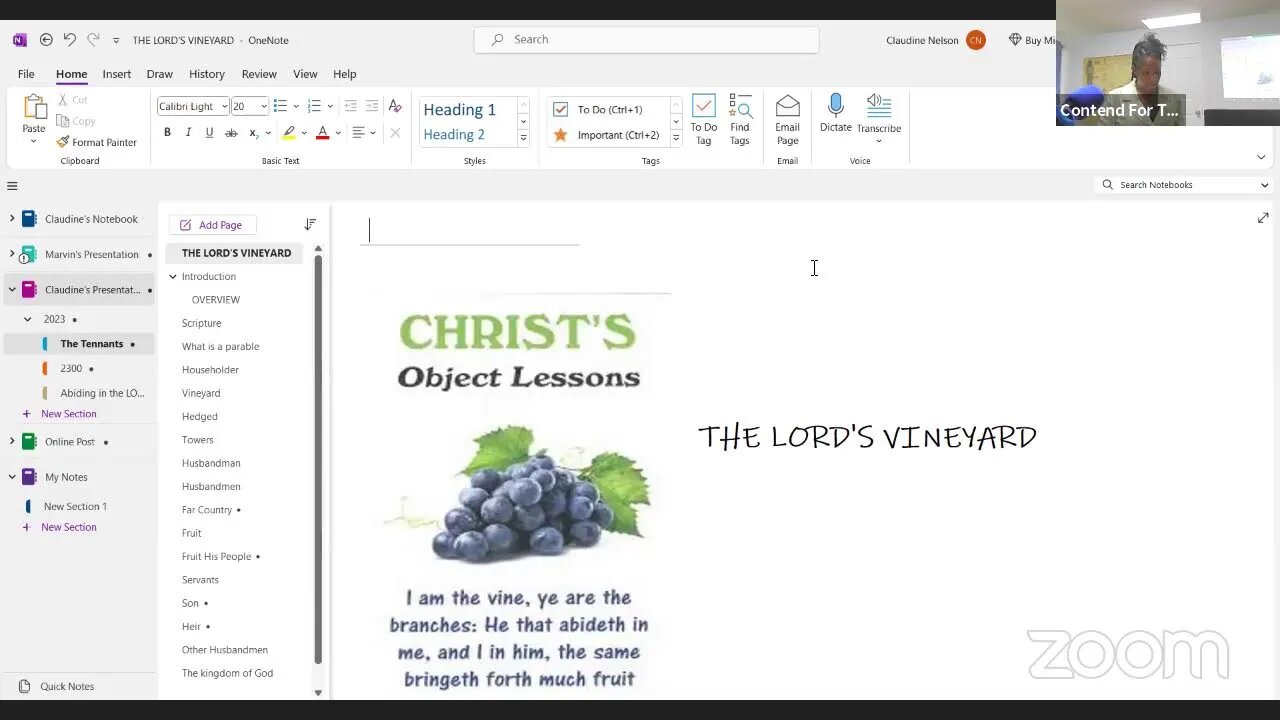Screen dimensions: 1280x720
Task: Click the Transcribe button
Action: [x=879, y=118]
